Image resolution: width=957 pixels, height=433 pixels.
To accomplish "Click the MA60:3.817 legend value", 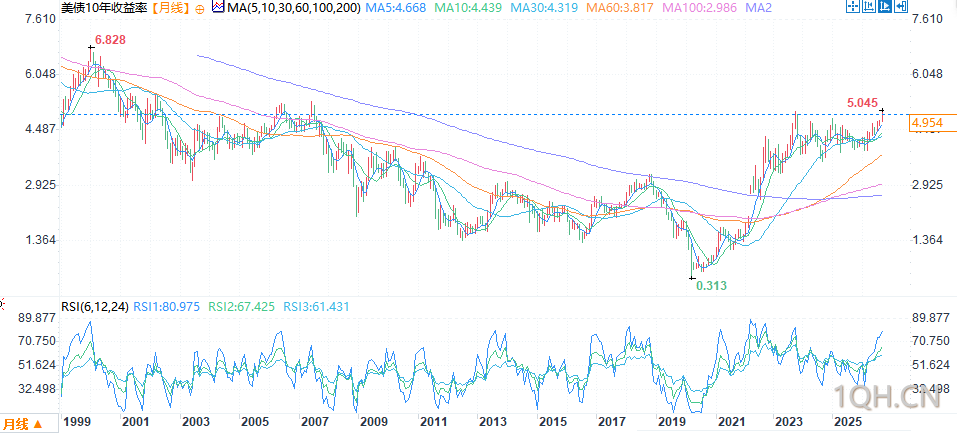I will pyautogui.click(x=620, y=9).
